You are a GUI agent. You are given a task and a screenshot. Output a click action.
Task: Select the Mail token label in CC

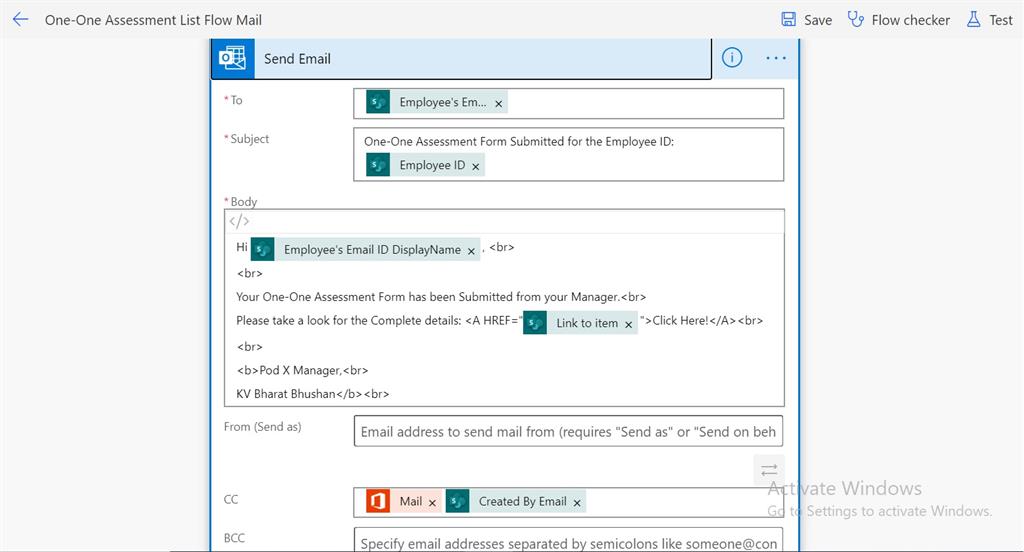pos(411,501)
